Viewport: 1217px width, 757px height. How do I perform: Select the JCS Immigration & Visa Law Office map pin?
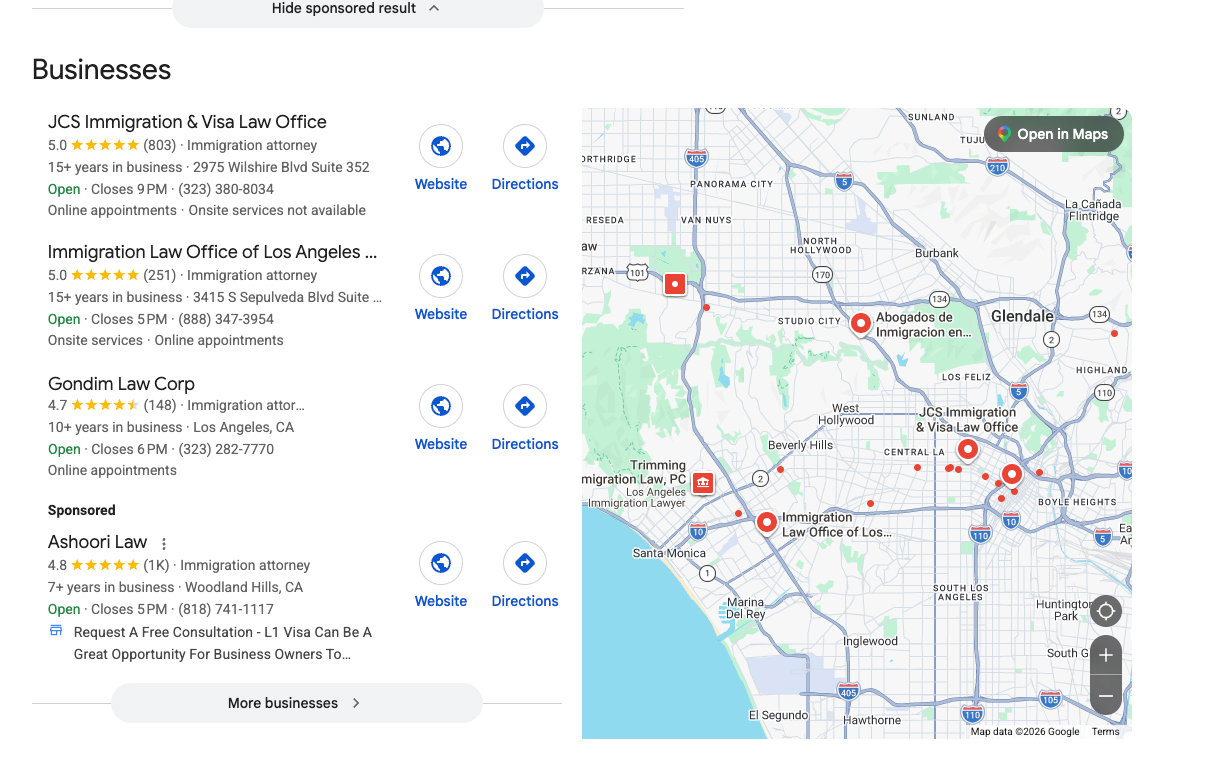click(967, 449)
